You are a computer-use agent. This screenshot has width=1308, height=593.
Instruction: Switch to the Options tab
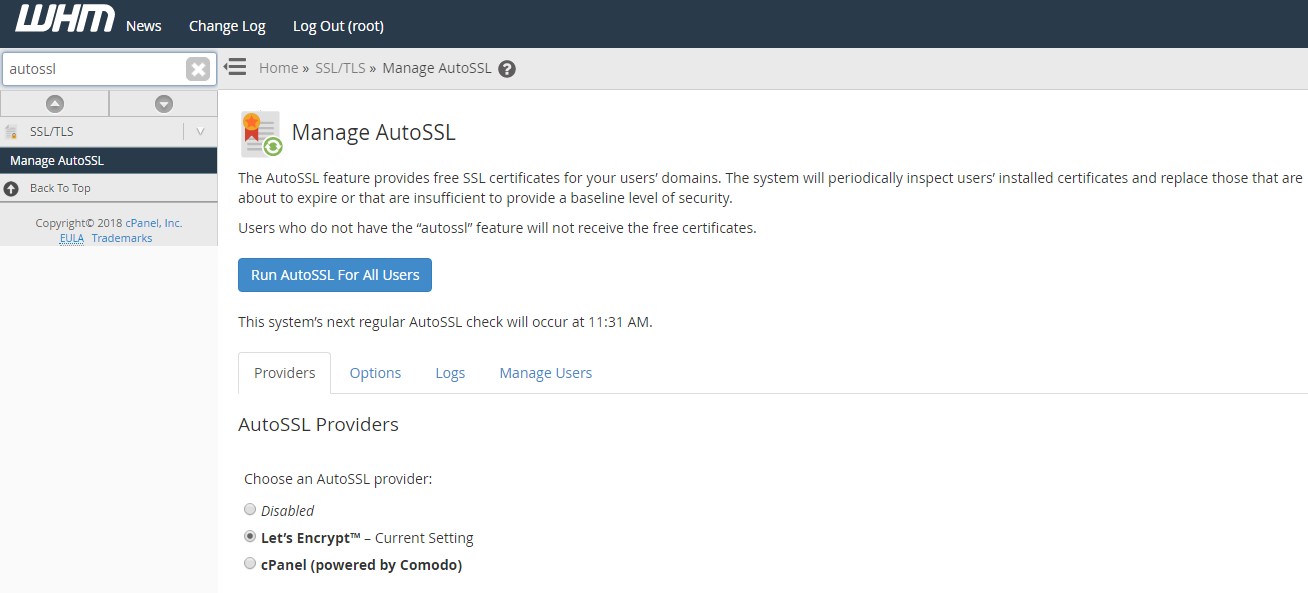coord(375,373)
